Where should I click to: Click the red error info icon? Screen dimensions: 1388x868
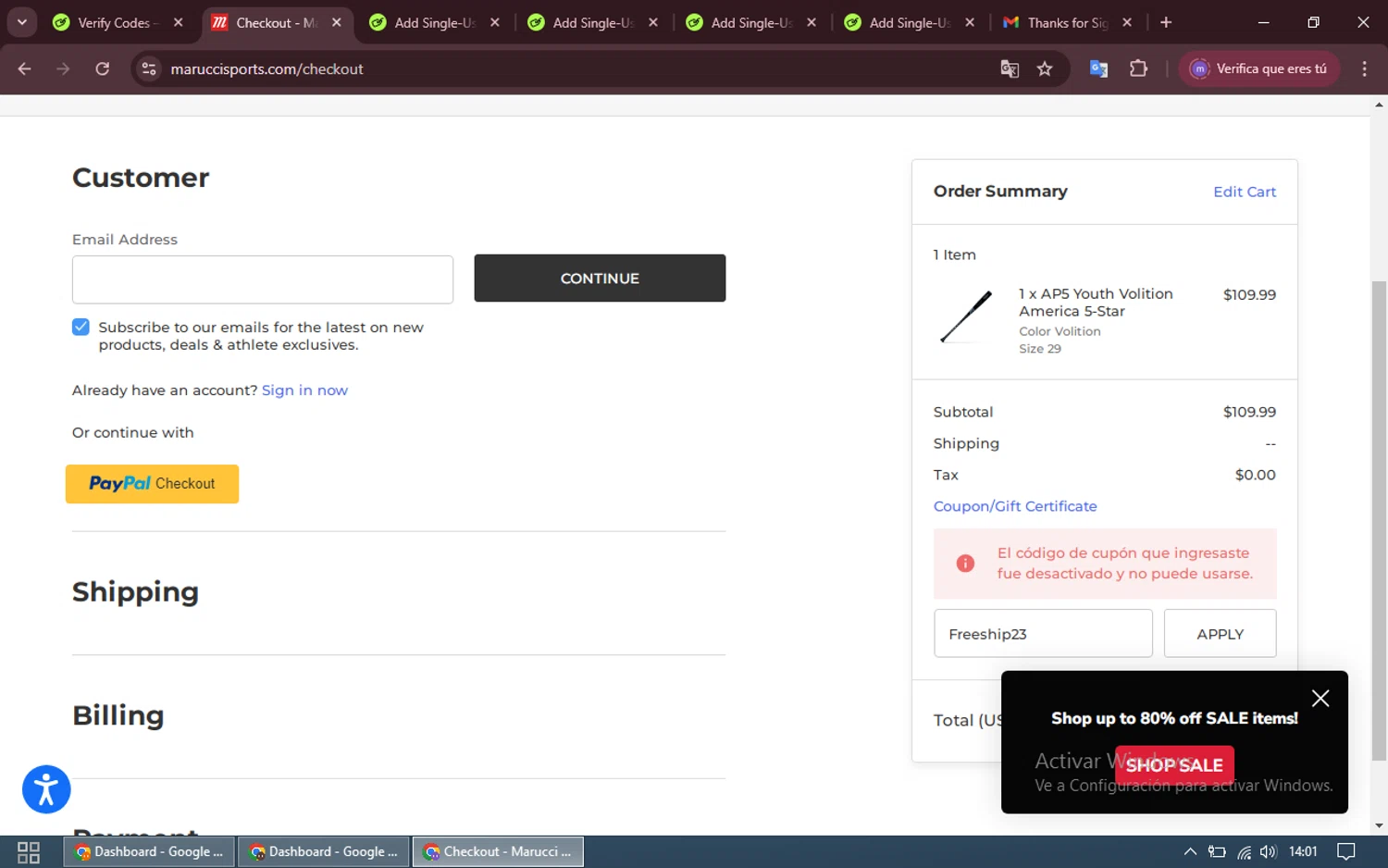965,564
